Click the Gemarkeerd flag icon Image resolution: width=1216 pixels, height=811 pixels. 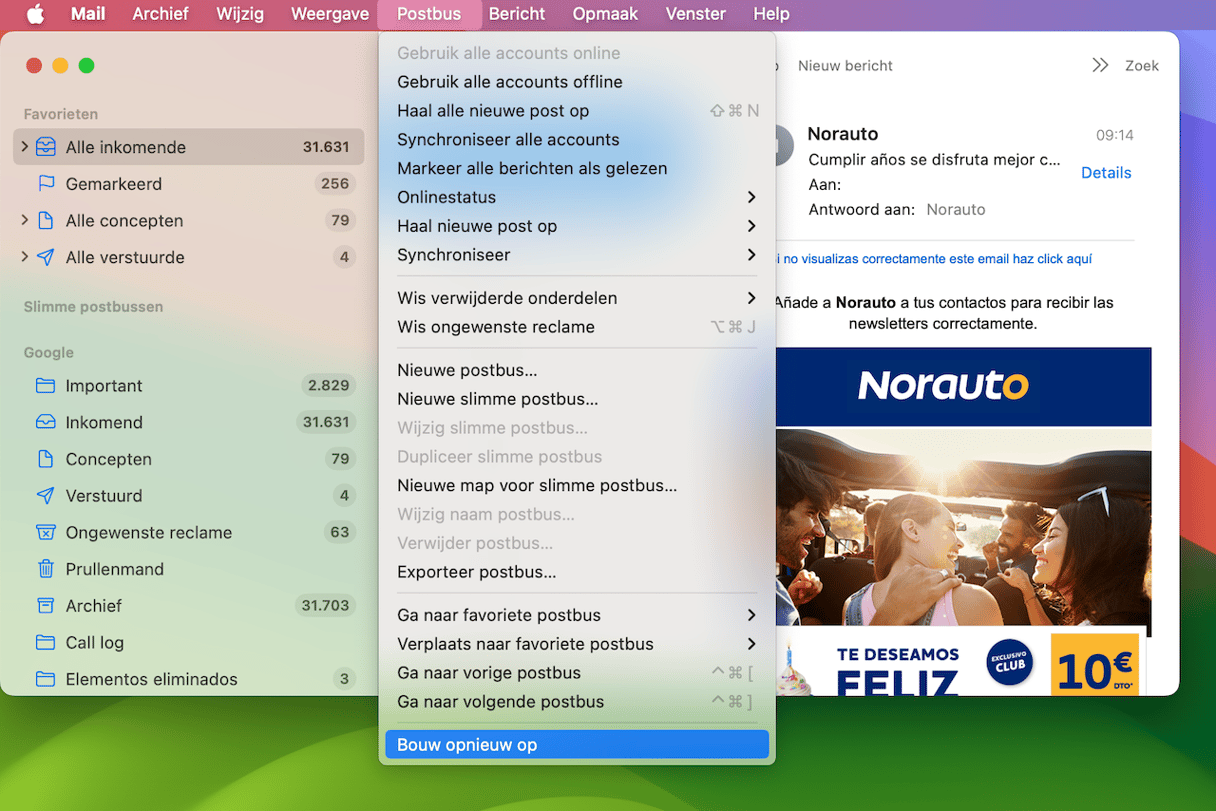(45, 184)
